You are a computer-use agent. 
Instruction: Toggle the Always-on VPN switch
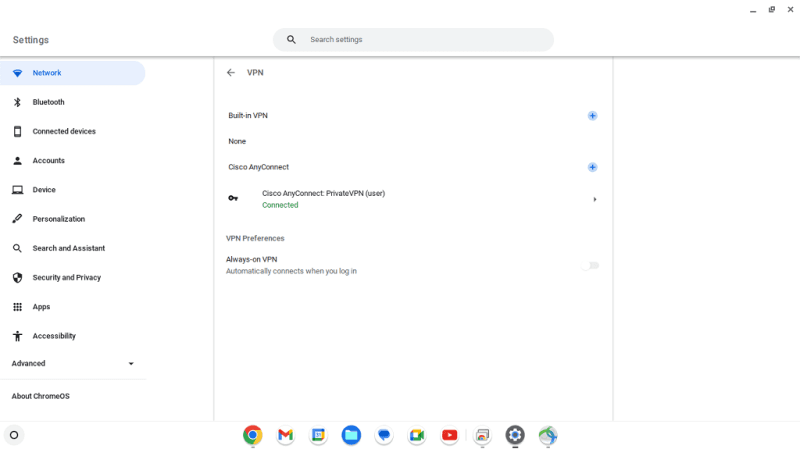click(x=590, y=265)
